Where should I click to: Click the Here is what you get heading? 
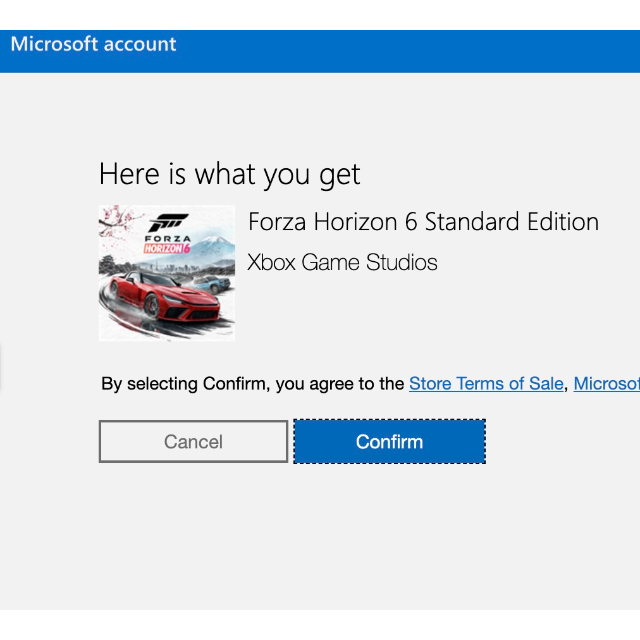tap(229, 175)
